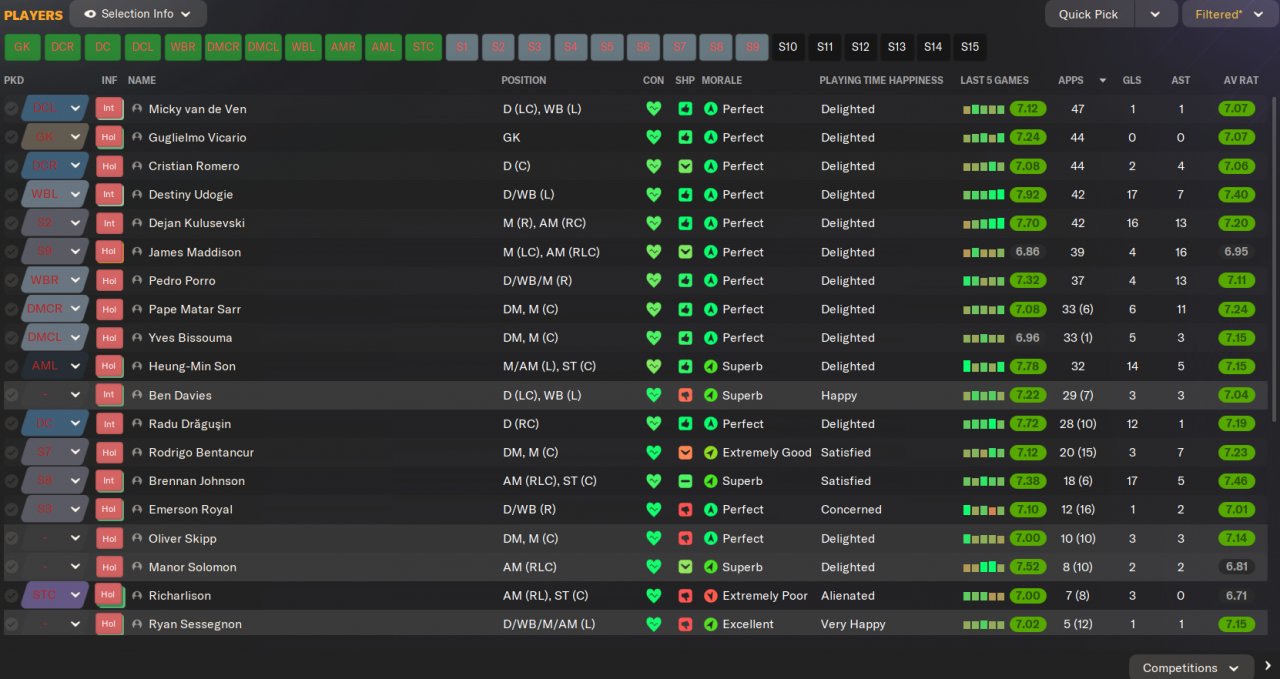Click Richarlison's match sharpness icon

click(x=685, y=596)
